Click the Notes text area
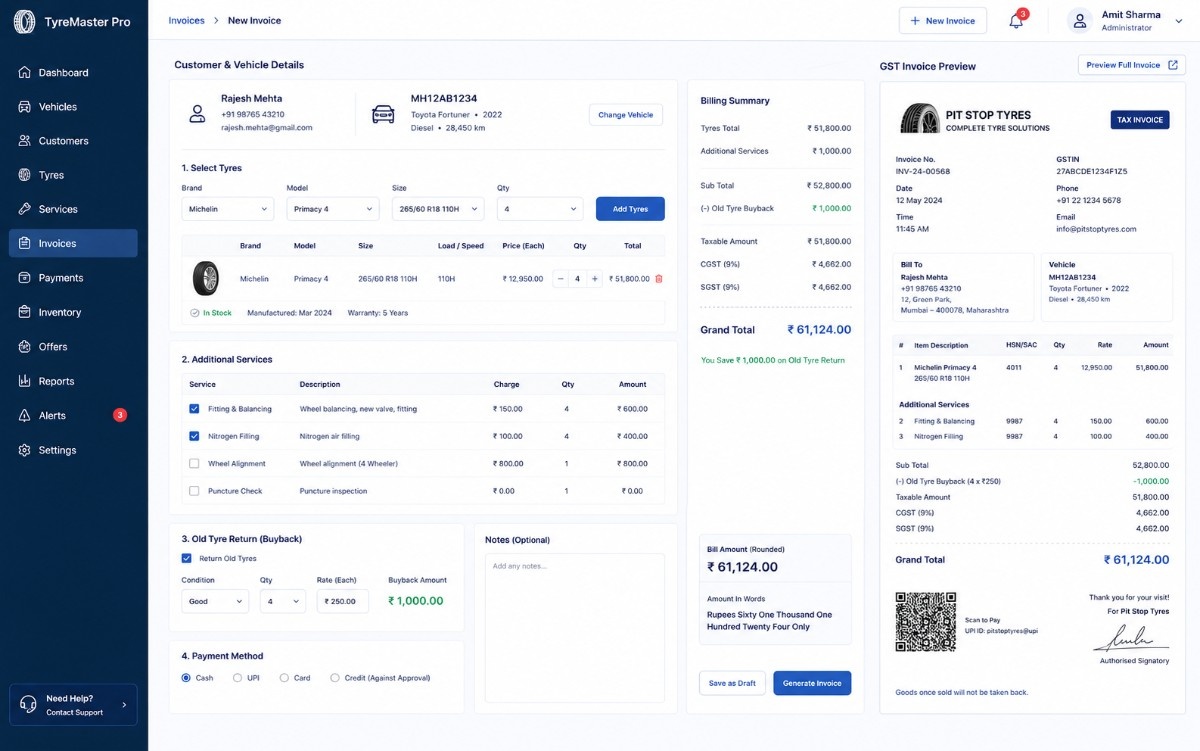The width and height of the screenshot is (1200, 751). (575, 628)
